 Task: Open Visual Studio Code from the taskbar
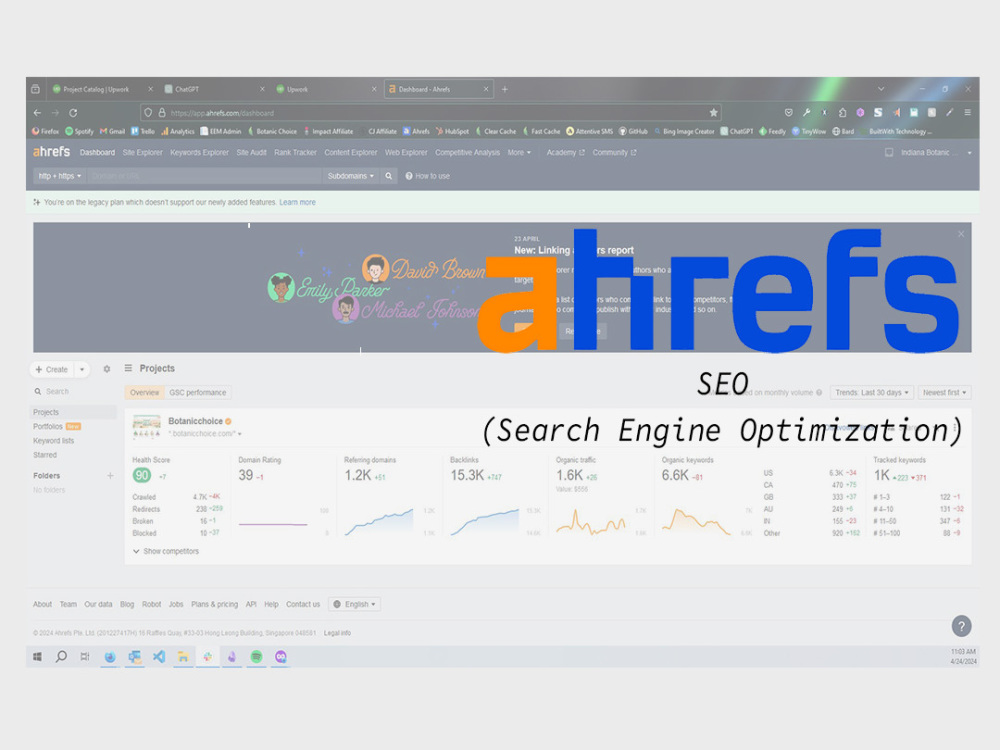(x=159, y=657)
